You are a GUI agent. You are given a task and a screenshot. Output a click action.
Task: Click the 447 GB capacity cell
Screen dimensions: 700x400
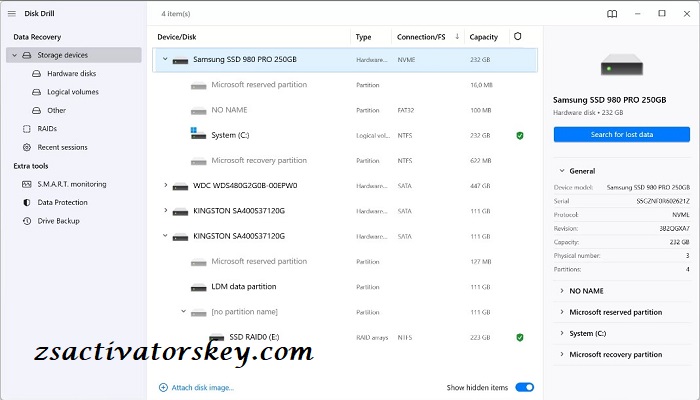[x=480, y=186]
